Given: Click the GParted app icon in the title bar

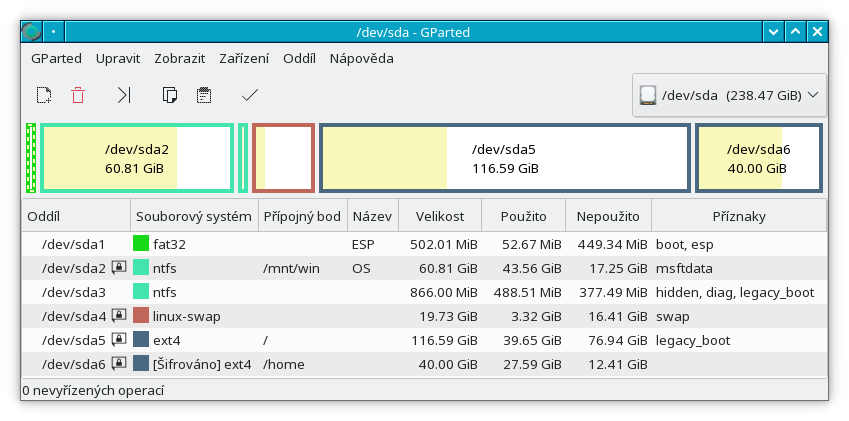Looking at the screenshot, I should (31, 32).
